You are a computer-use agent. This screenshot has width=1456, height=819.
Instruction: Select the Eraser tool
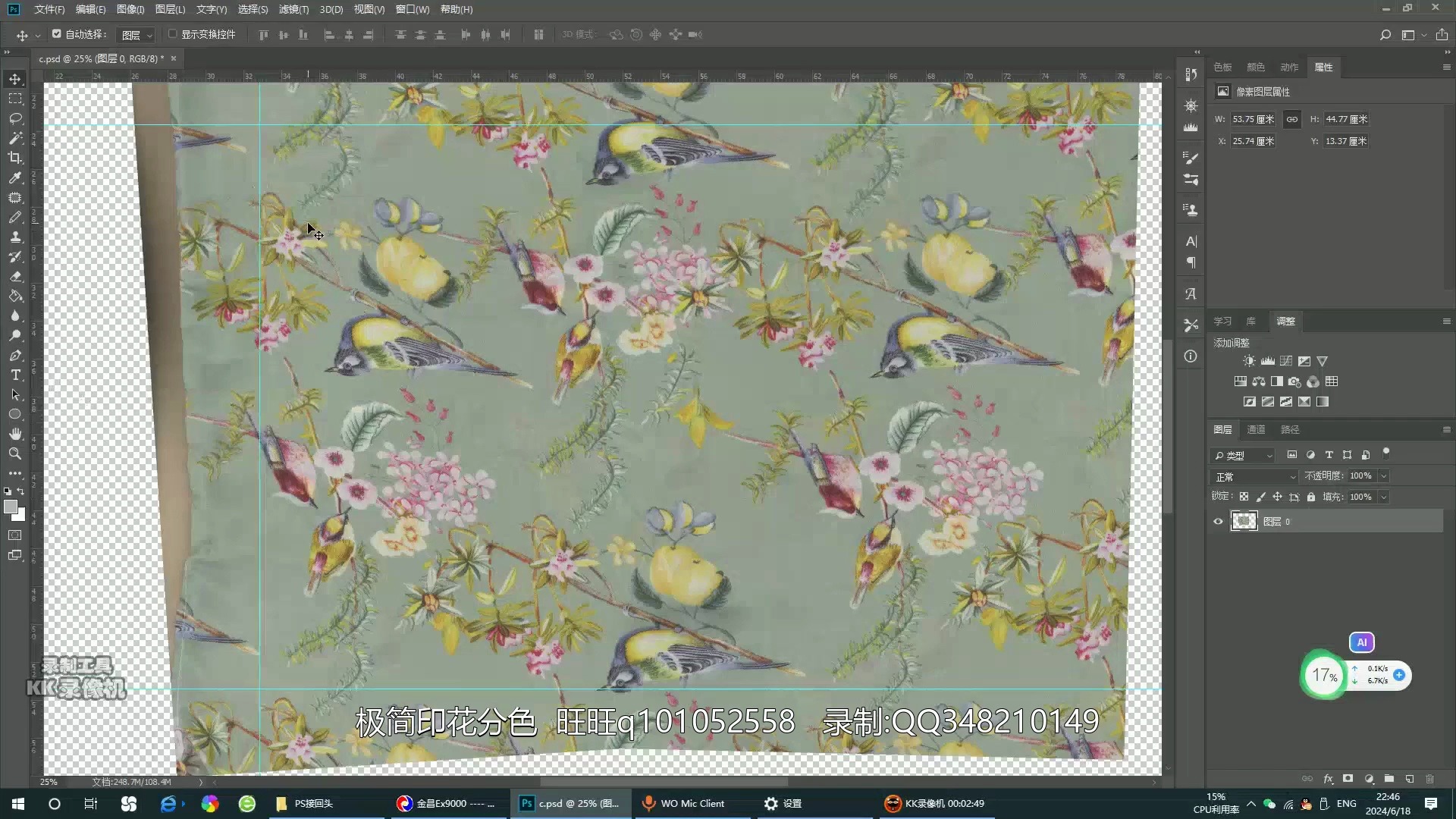click(15, 276)
